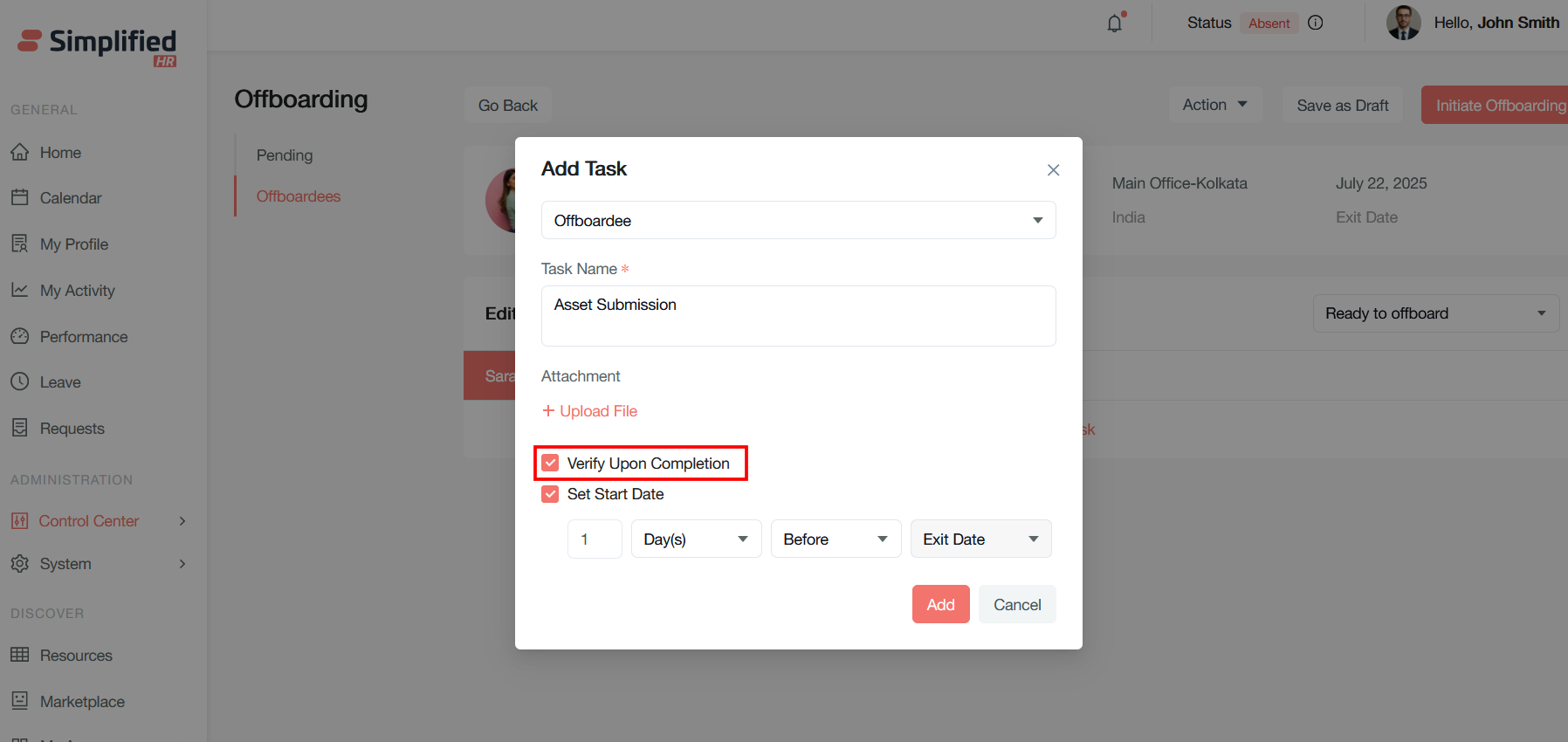Viewport: 1568px width, 742px height.
Task: Open the Day(s) unit dropdown
Action: [696, 539]
